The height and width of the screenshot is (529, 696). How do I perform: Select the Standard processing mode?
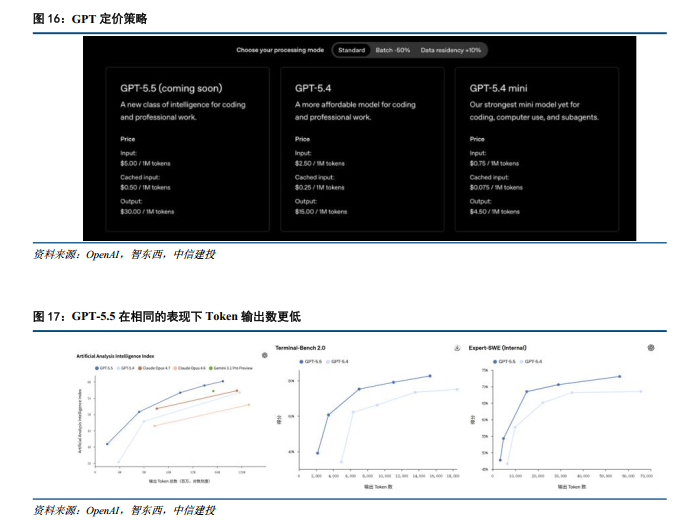[351, 50]
